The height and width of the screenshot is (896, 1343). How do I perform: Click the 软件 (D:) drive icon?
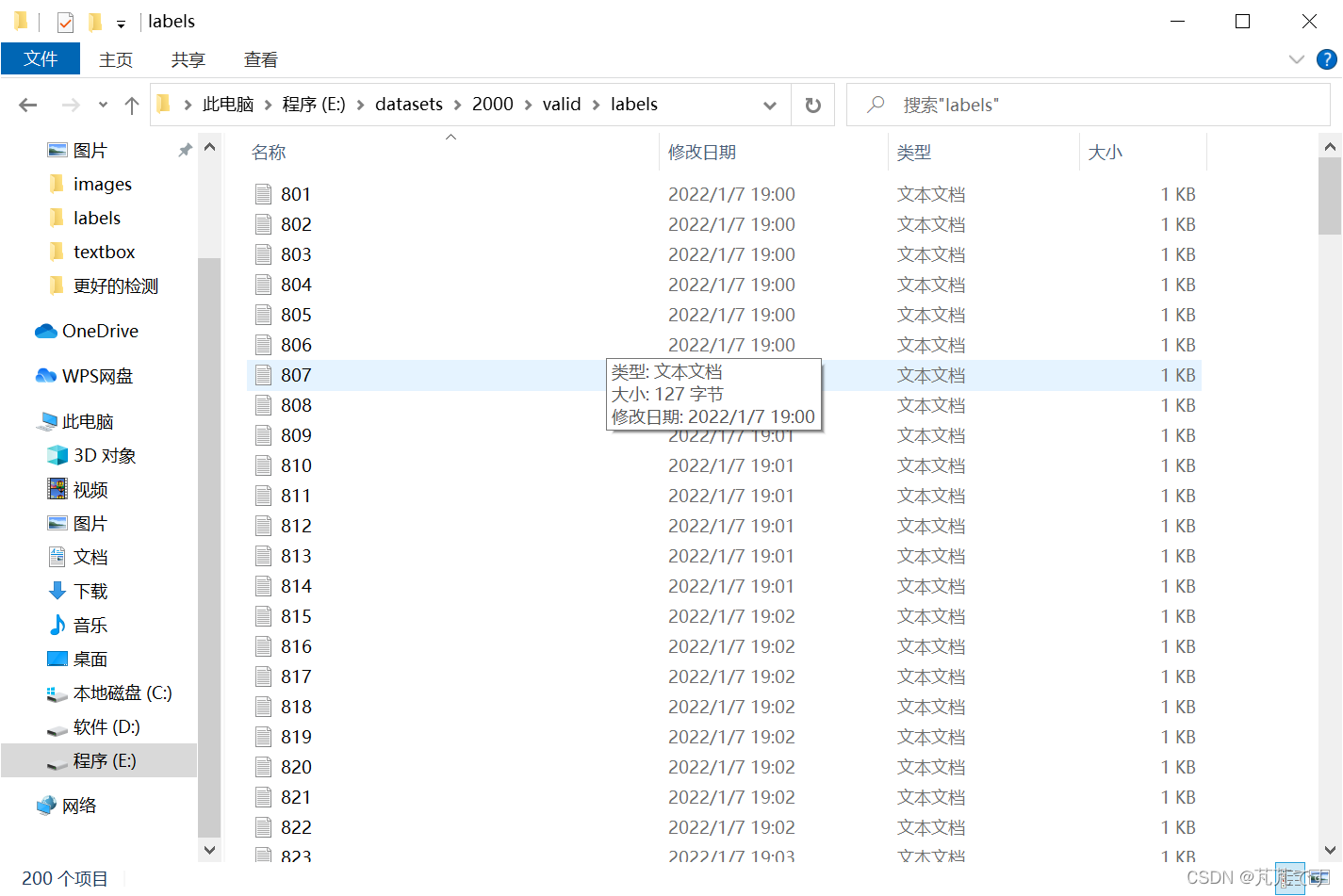click(57, 729)
